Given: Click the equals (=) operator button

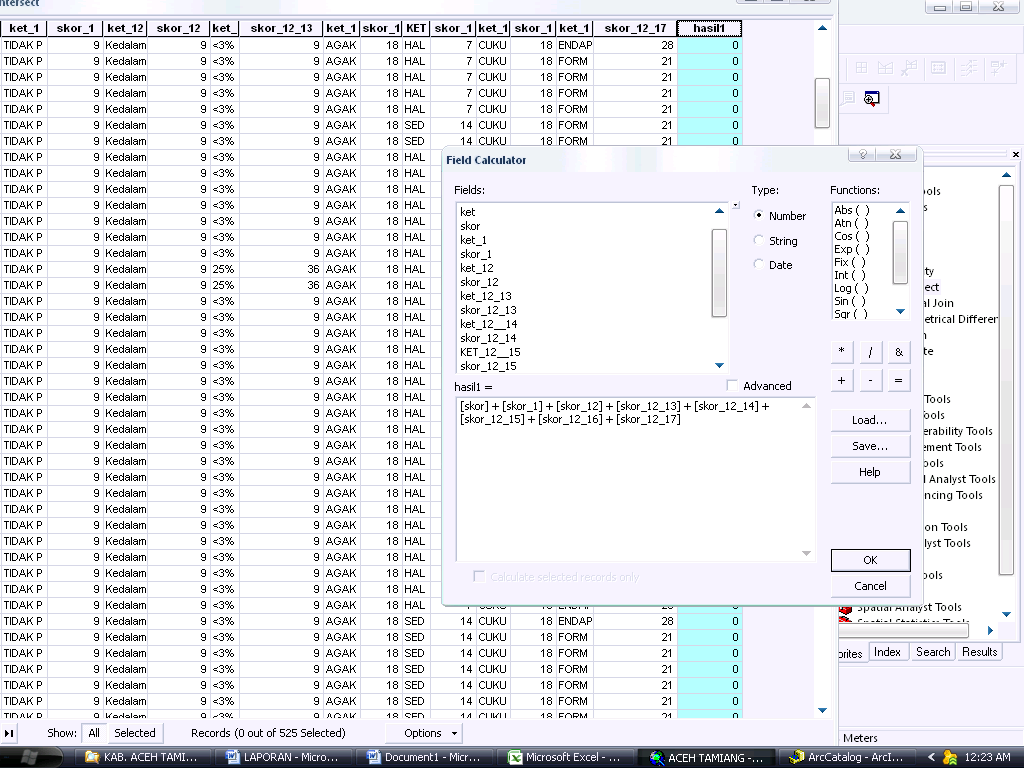Looking at the screenshot, I should click(898, 380).
